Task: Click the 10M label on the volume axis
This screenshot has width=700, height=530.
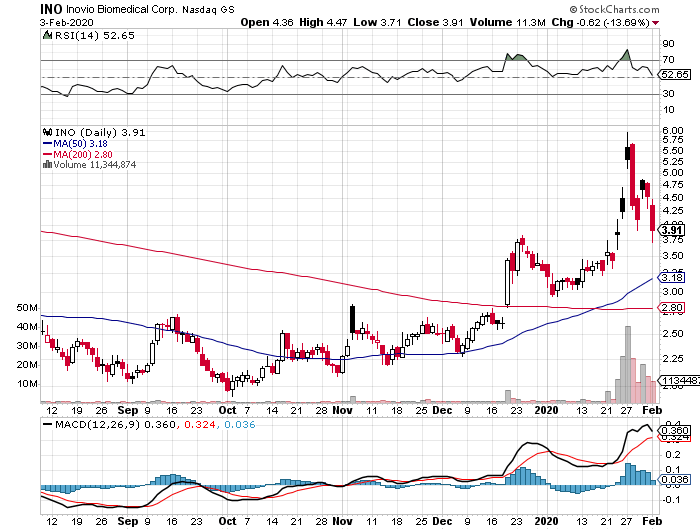Action: pos(27,384)
